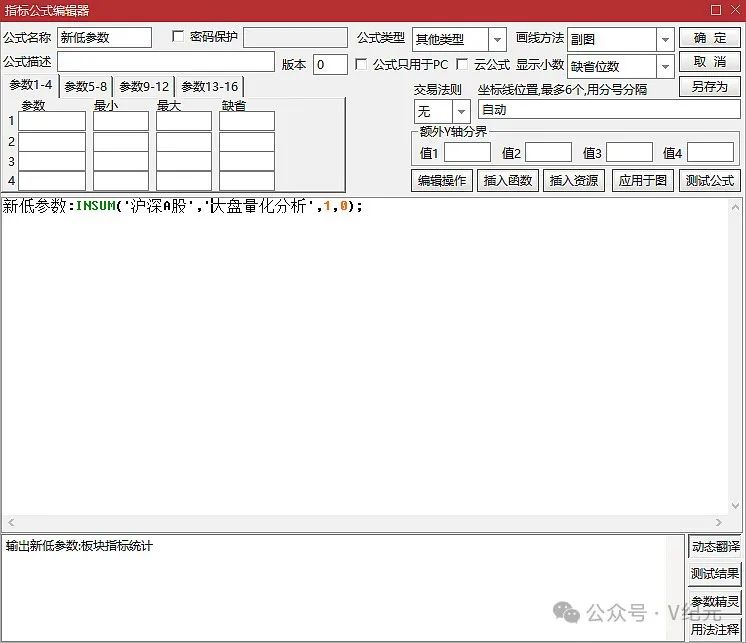The width and height of the screenshot is (746, 643).
Task: Click row 4 缺省 field
Action: click(x=246, y=181)
